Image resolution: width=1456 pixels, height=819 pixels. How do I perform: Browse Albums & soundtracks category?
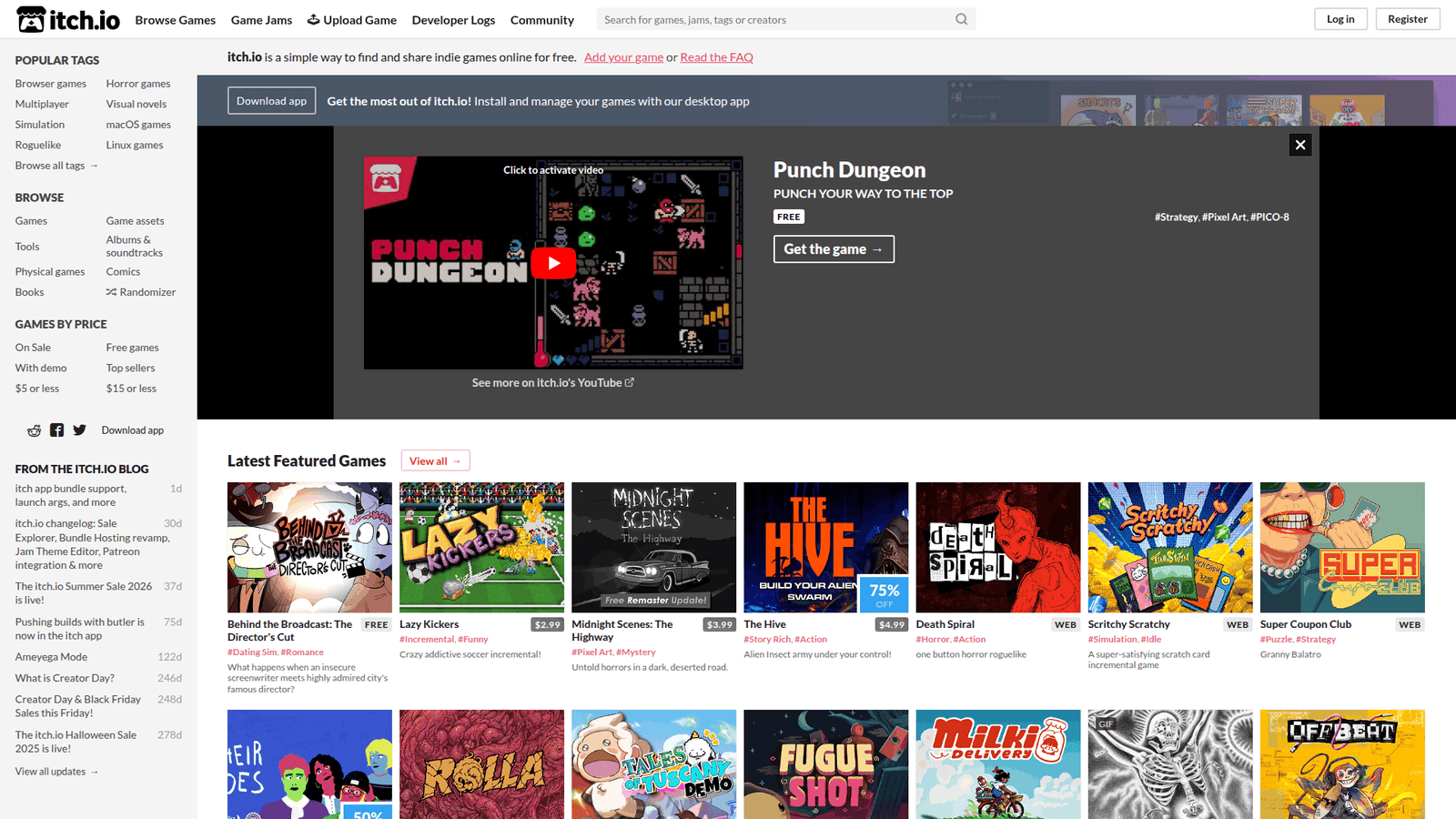click(135, 247)
